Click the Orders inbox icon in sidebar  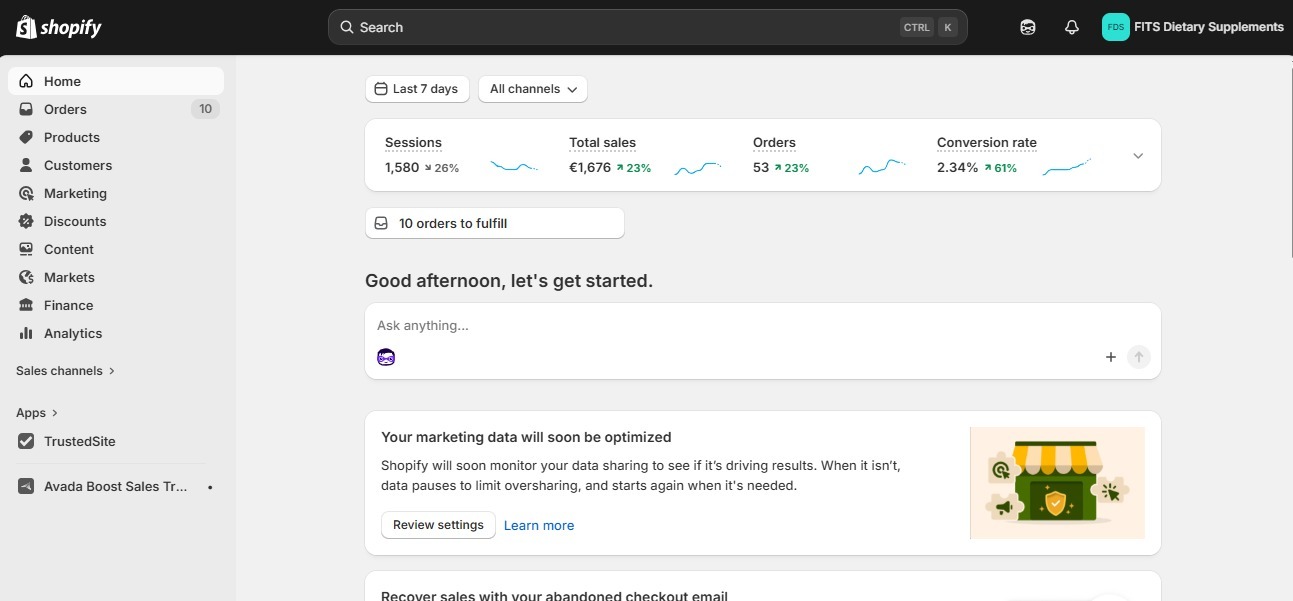pyautogui.click(x=26, y=109)
